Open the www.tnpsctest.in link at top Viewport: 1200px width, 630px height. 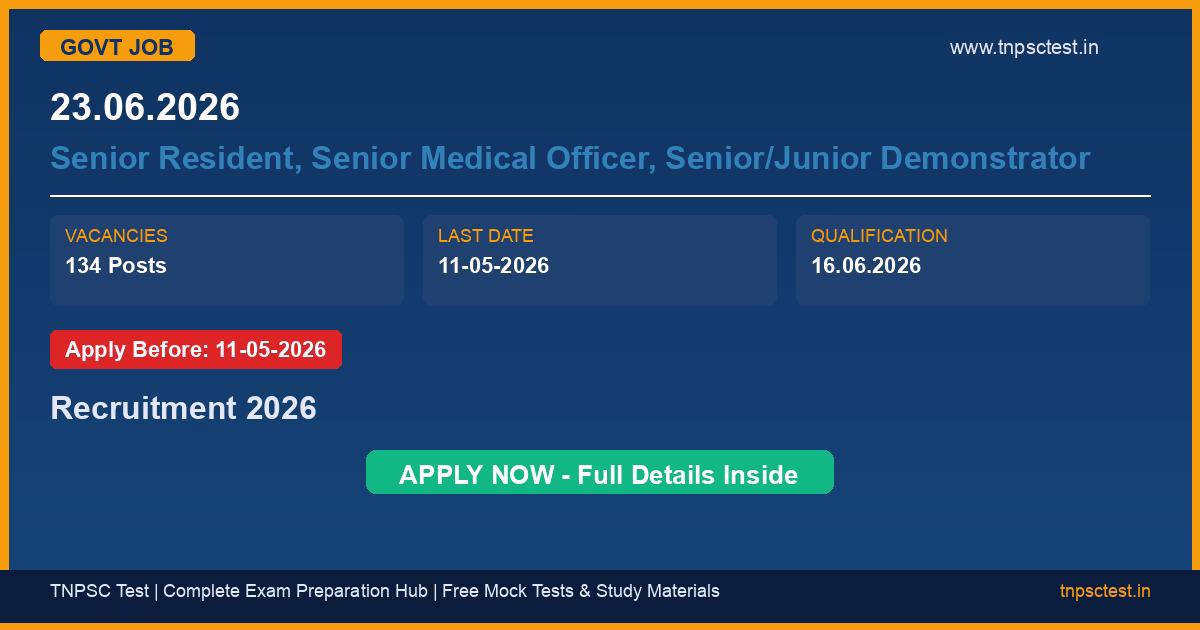(1023, 47)
